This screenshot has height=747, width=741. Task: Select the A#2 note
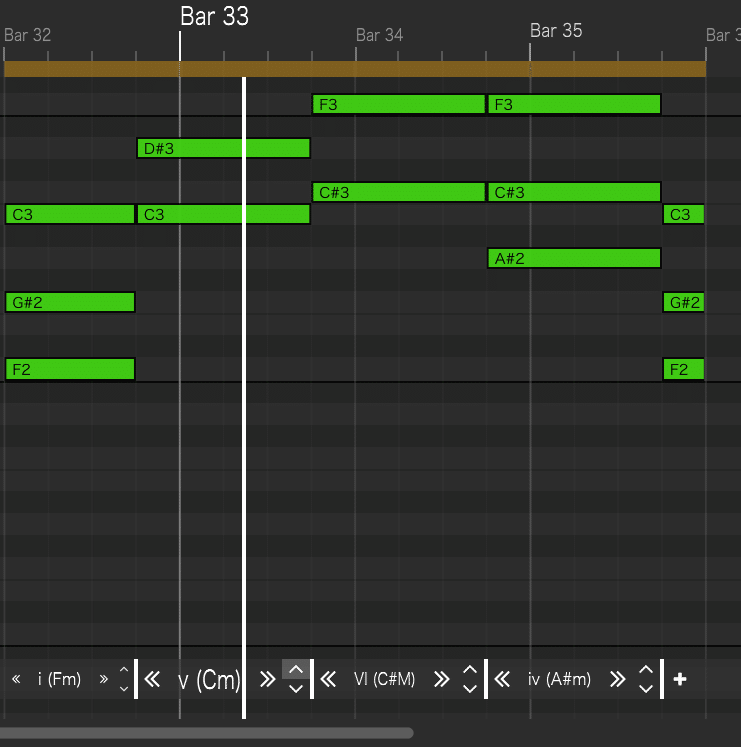pos(574,258)
